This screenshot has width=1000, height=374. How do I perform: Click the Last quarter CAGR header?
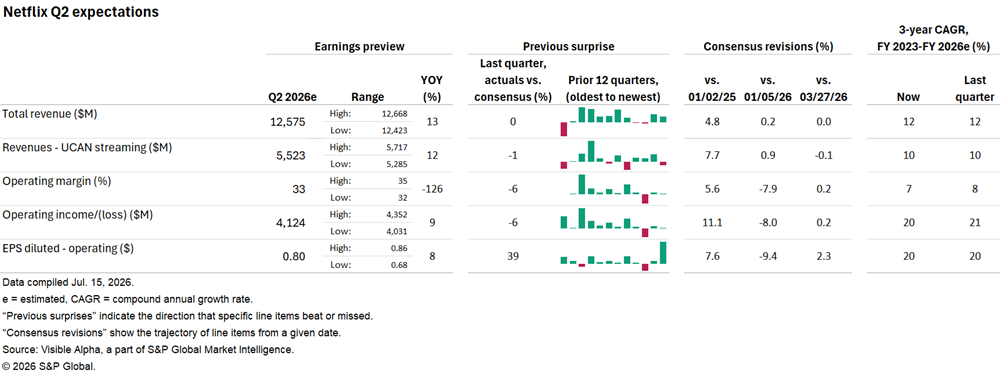click(x=974, y=89)
